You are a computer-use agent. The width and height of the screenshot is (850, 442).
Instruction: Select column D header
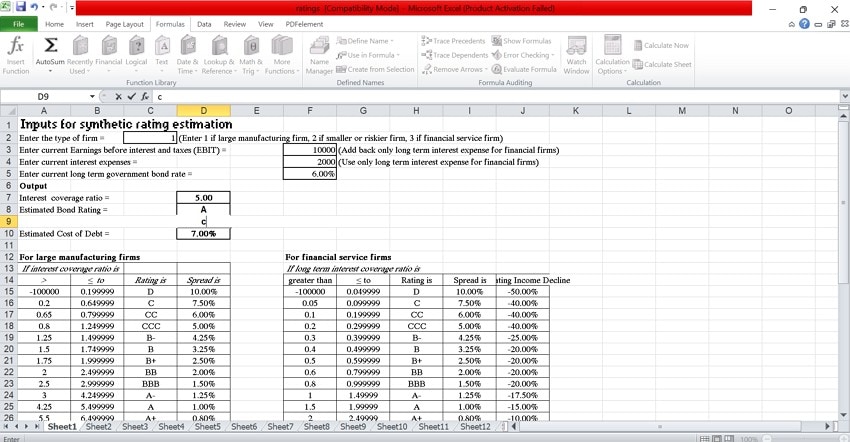203,111
